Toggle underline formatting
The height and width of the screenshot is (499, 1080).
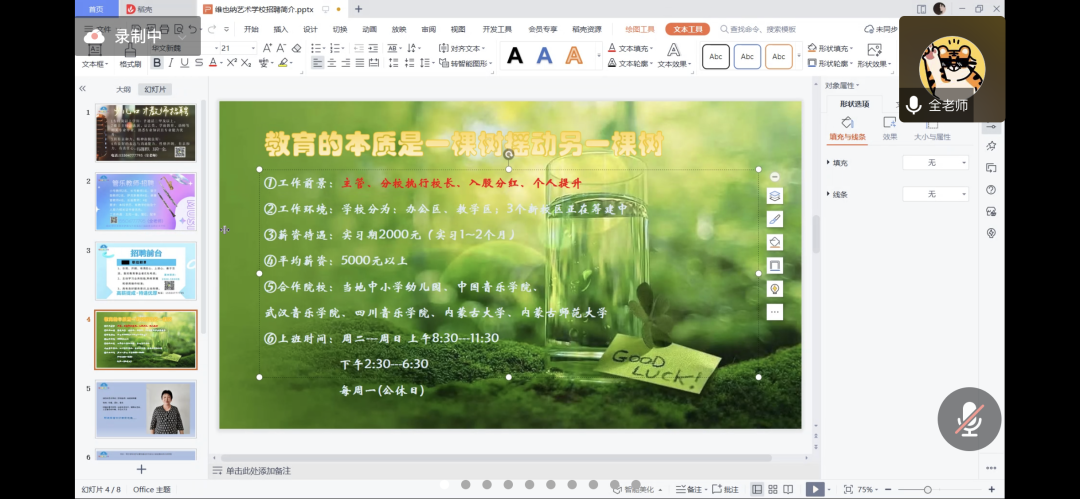pyautogui.click(x=185, y=63)
